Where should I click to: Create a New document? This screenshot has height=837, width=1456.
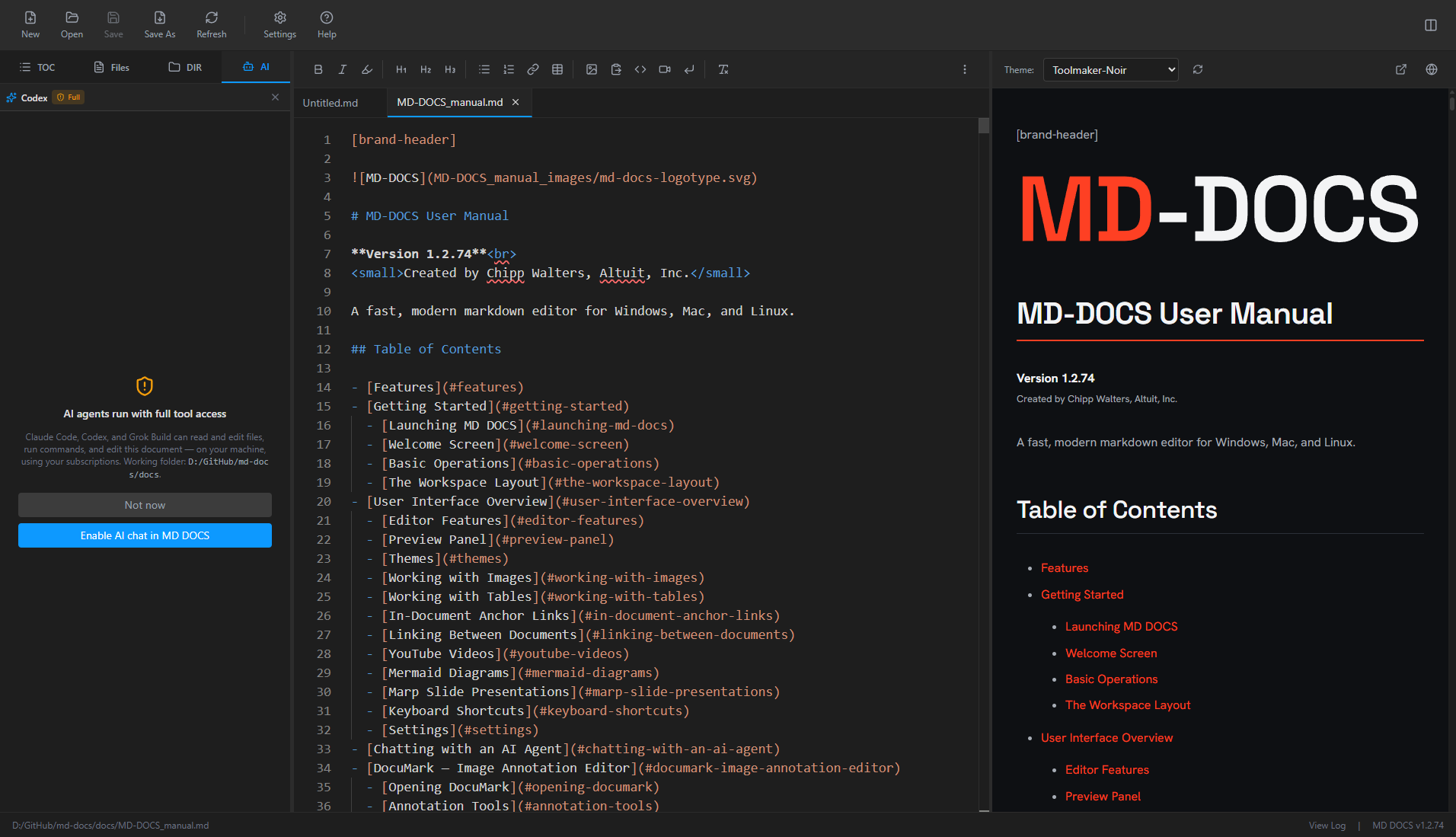click(x=30, y=24)
